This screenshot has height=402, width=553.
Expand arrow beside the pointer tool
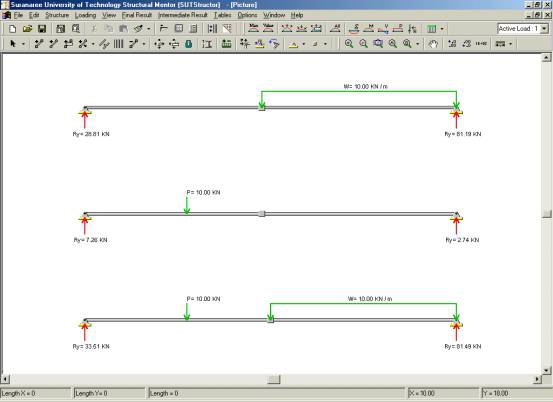point(23,44)
